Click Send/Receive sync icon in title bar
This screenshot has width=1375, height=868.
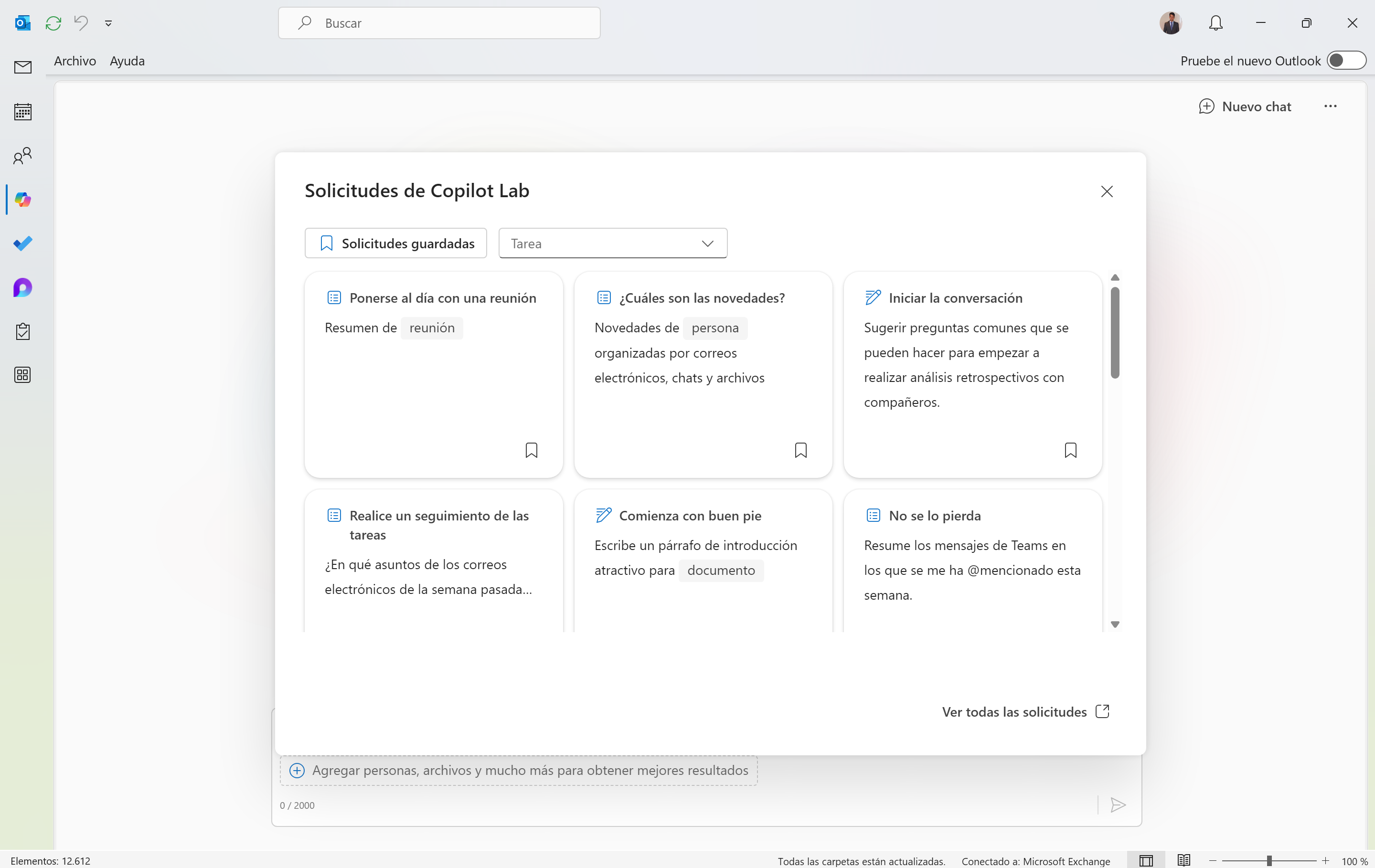click(53, 23)
